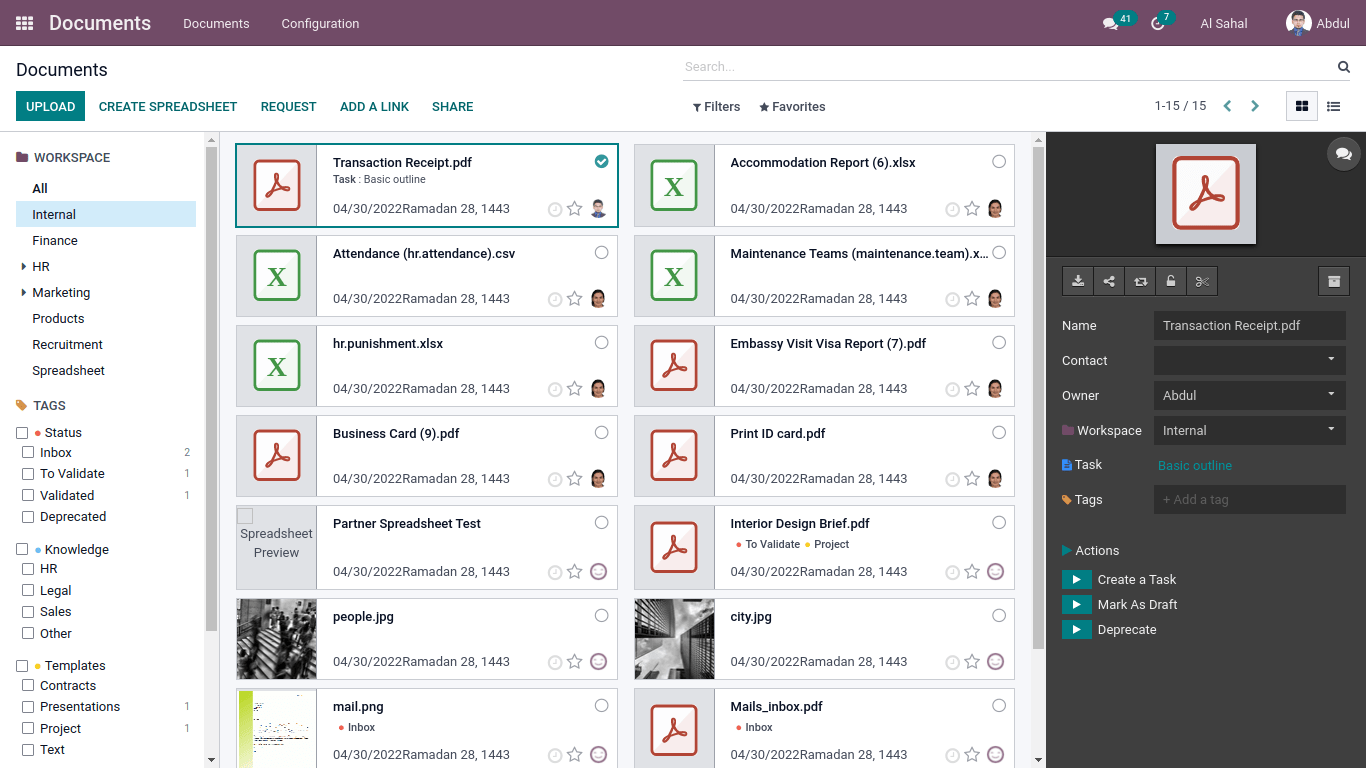Viewport: 1366px width, 768px height.
Task: Switch to list view
Action: [x=1333, y=106]
